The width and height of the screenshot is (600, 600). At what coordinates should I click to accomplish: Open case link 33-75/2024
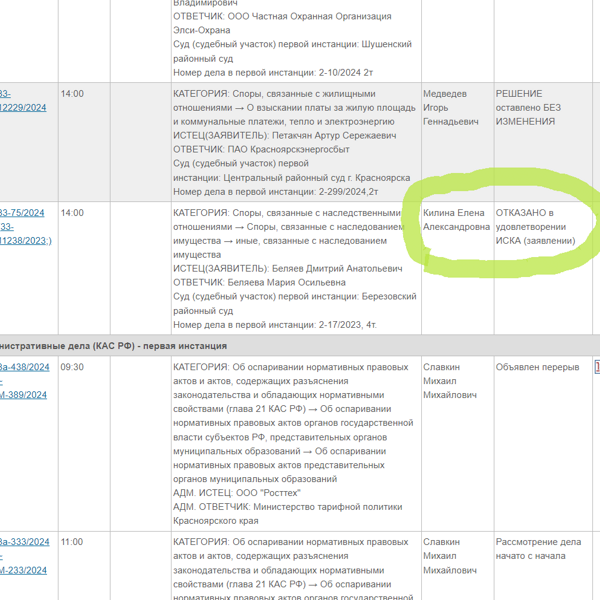(22, 213)
